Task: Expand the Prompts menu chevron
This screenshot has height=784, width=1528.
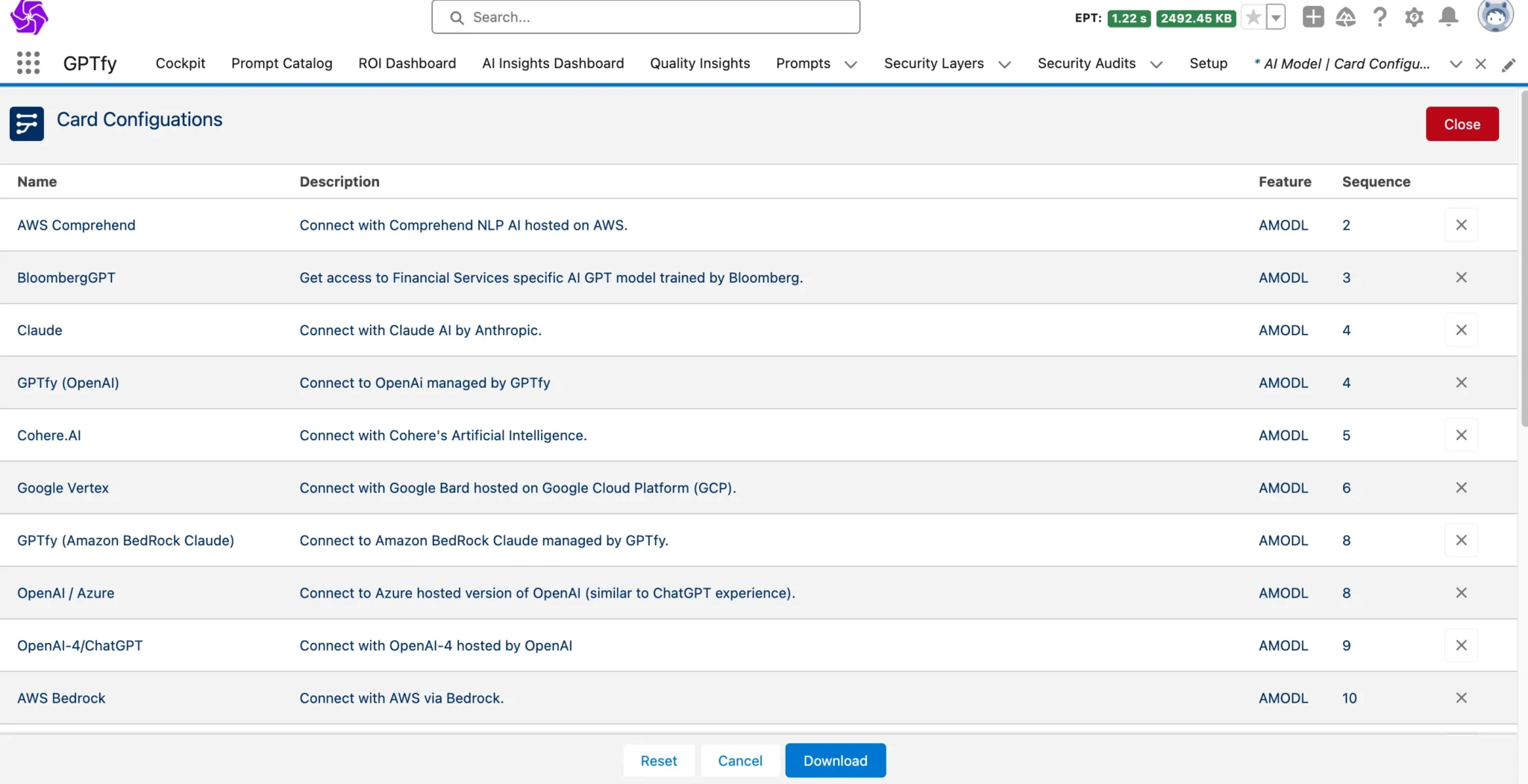Action: (x=851, y=64)
